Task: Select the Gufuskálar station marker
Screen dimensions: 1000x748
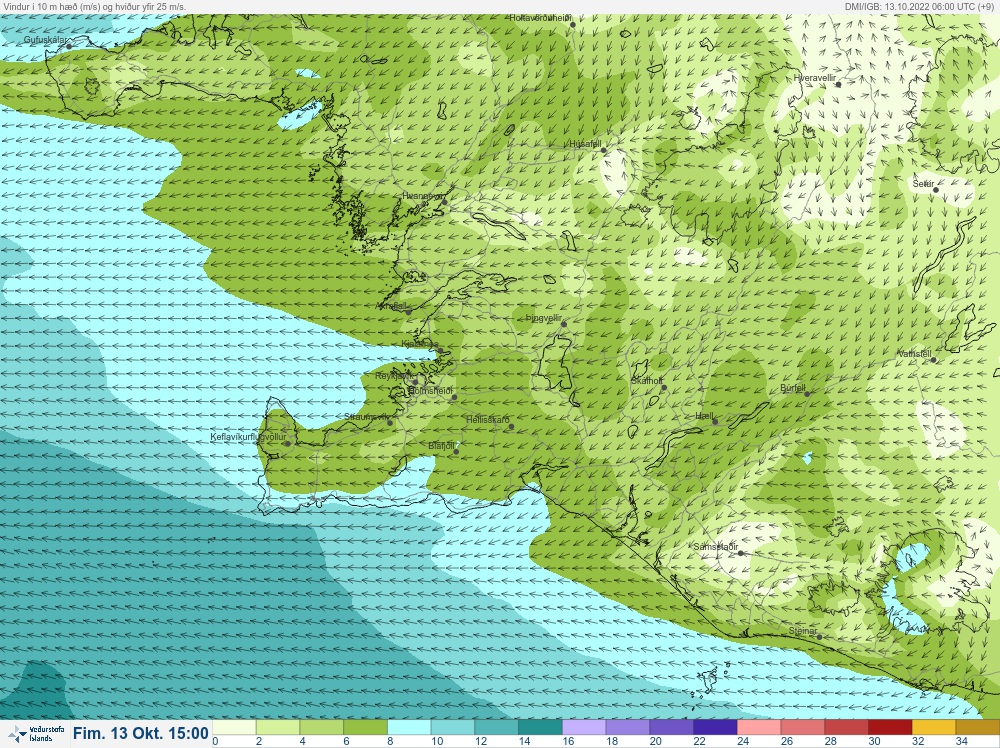Action: [x=69, y=47]
